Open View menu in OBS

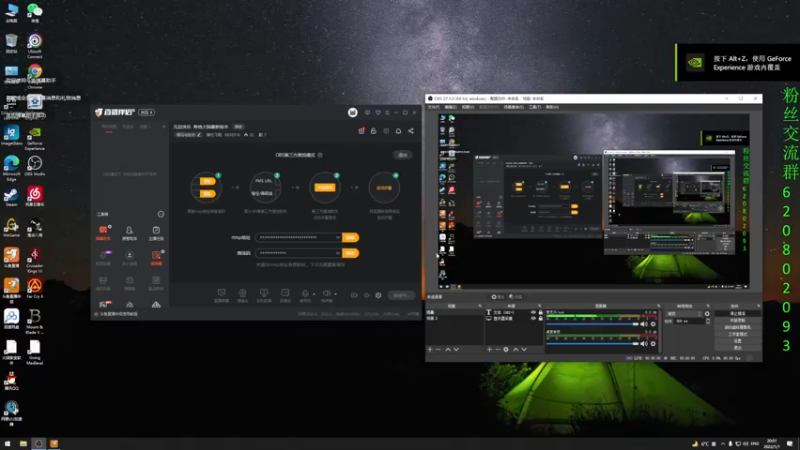coord(468,107)
